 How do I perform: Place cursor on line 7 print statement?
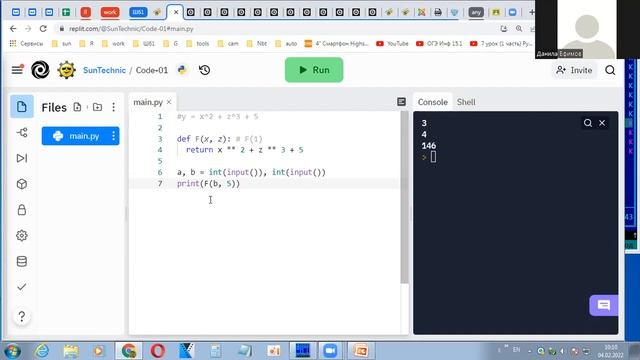209,184
